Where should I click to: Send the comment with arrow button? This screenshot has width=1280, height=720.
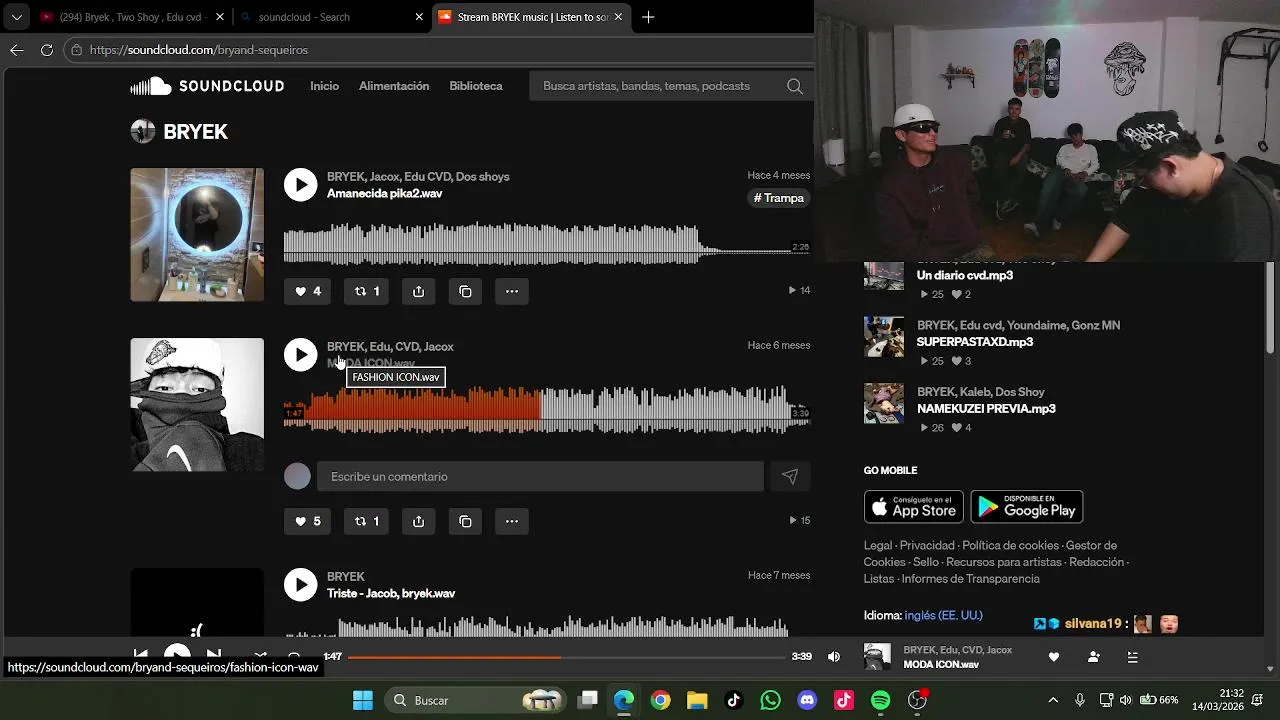coord(790,477)
